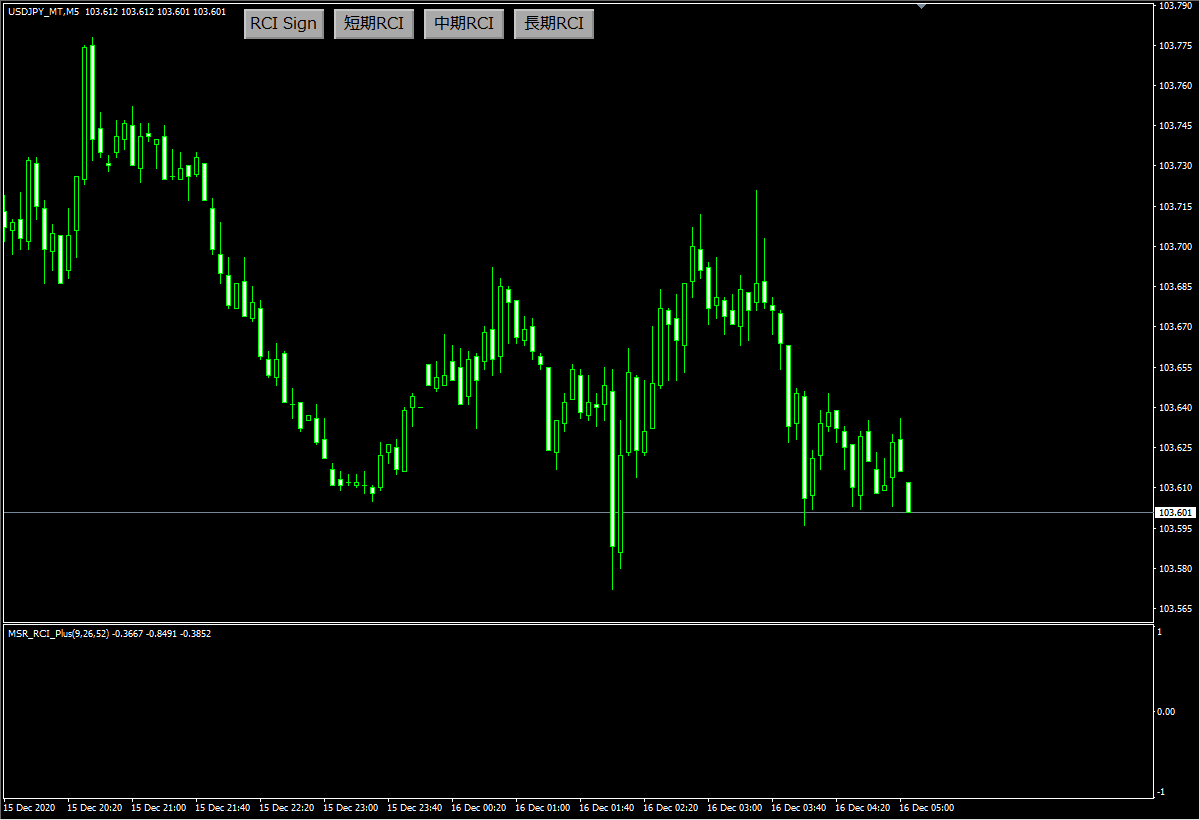The width and height of the screenshot is (1200, 820).
Task: Select the current price label 103.601
Action: point(1175,512)
